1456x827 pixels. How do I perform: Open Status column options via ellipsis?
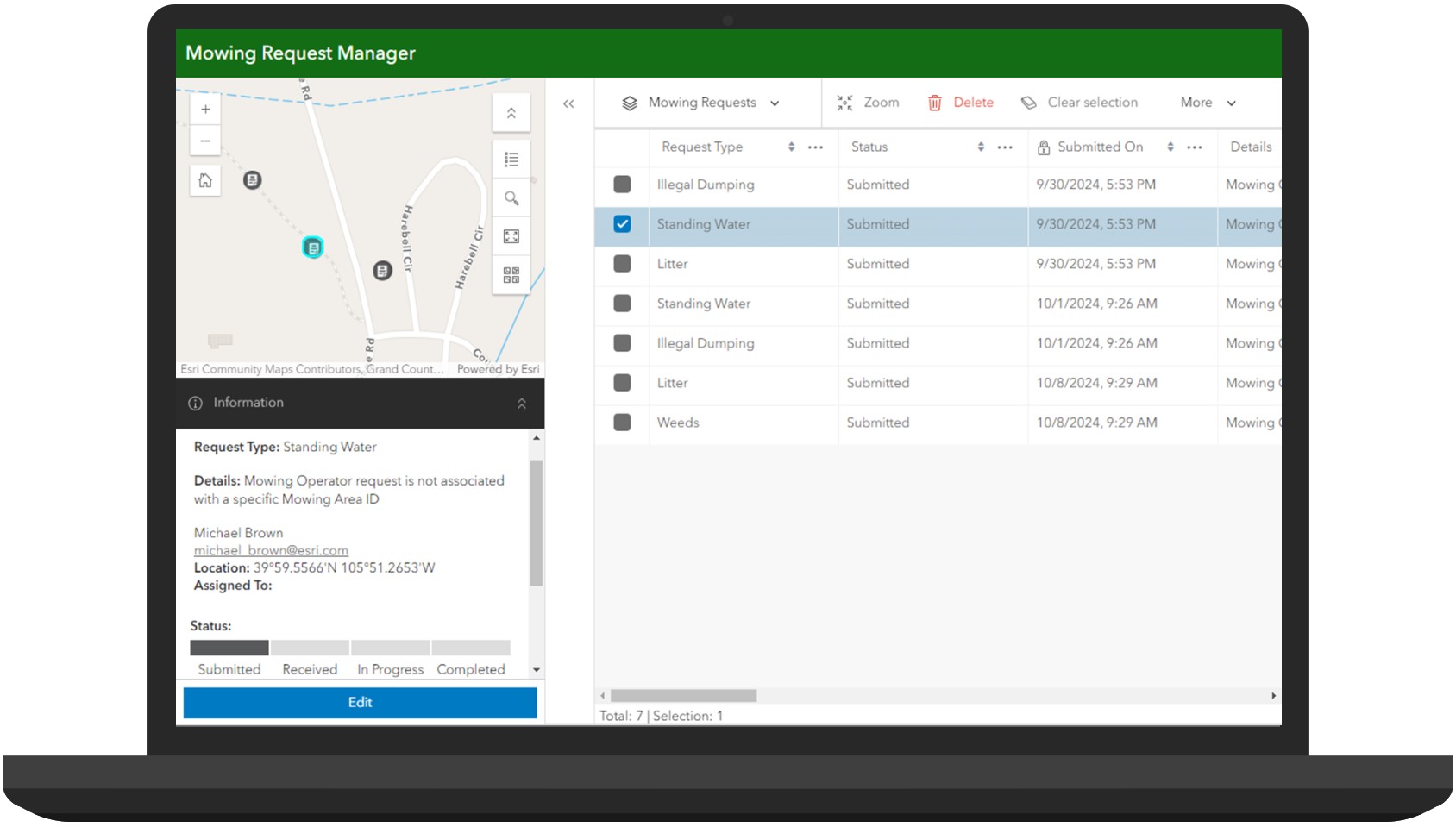[1004, 147]
